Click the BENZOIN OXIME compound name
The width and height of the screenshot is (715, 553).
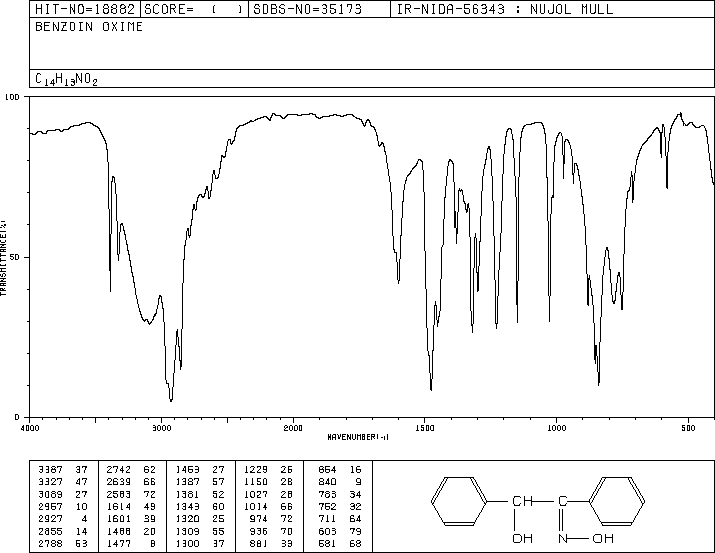pos(89,27)
